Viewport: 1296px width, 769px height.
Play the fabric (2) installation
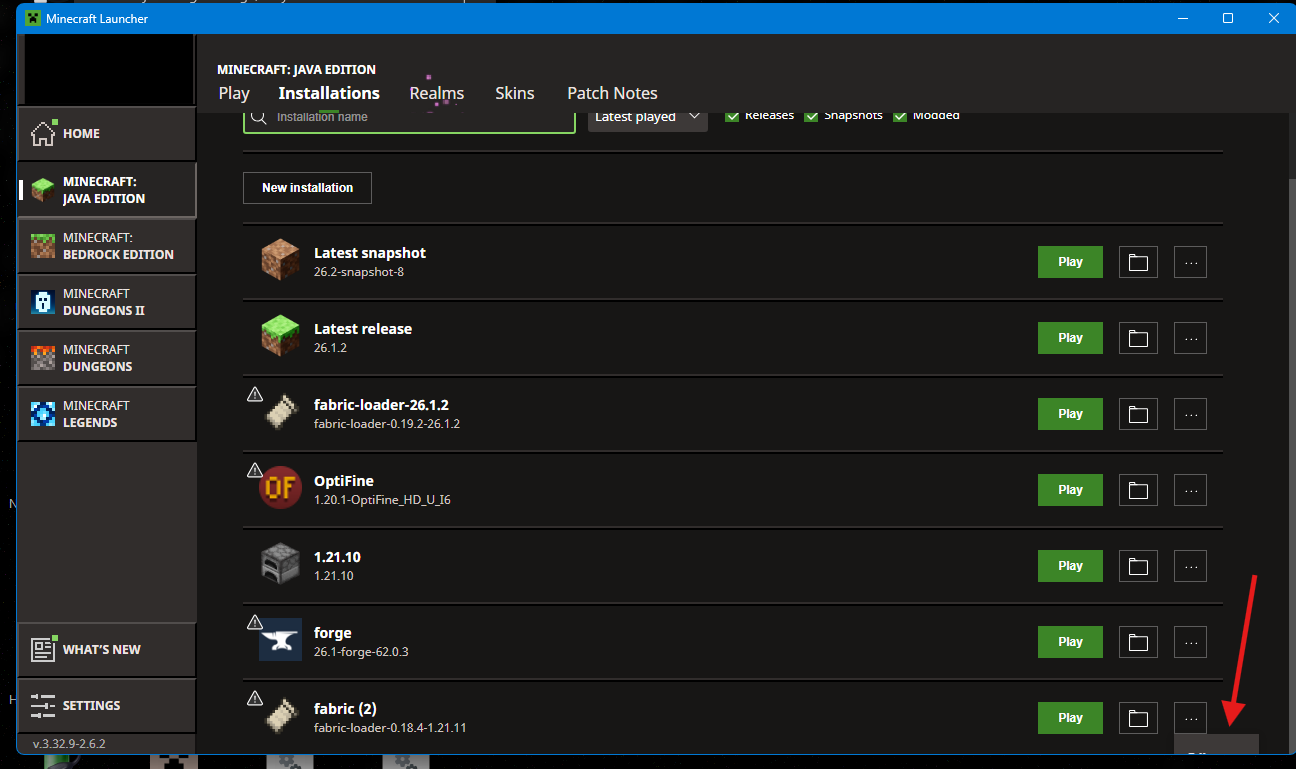(1070, 718)
